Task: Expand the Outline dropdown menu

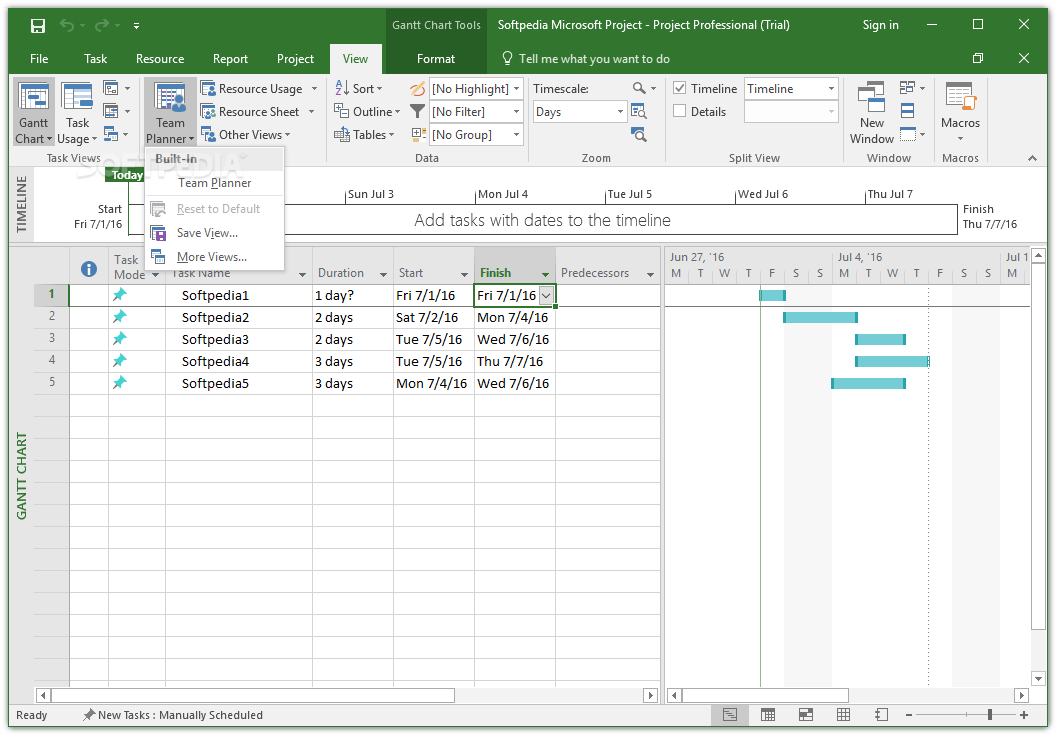Action: tap(367, 112)
